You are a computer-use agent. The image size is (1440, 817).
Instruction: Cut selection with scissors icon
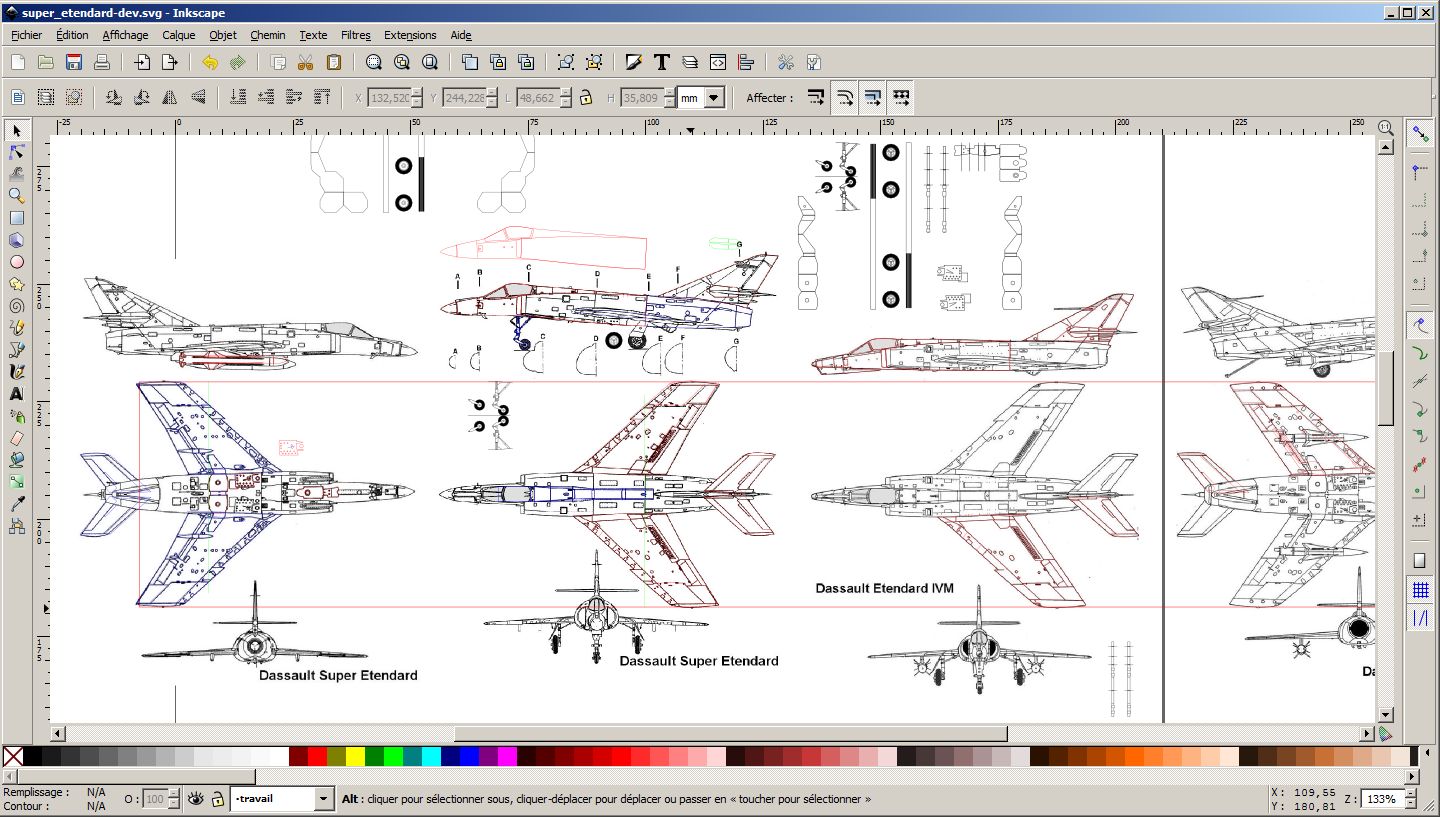pos(306,62)
